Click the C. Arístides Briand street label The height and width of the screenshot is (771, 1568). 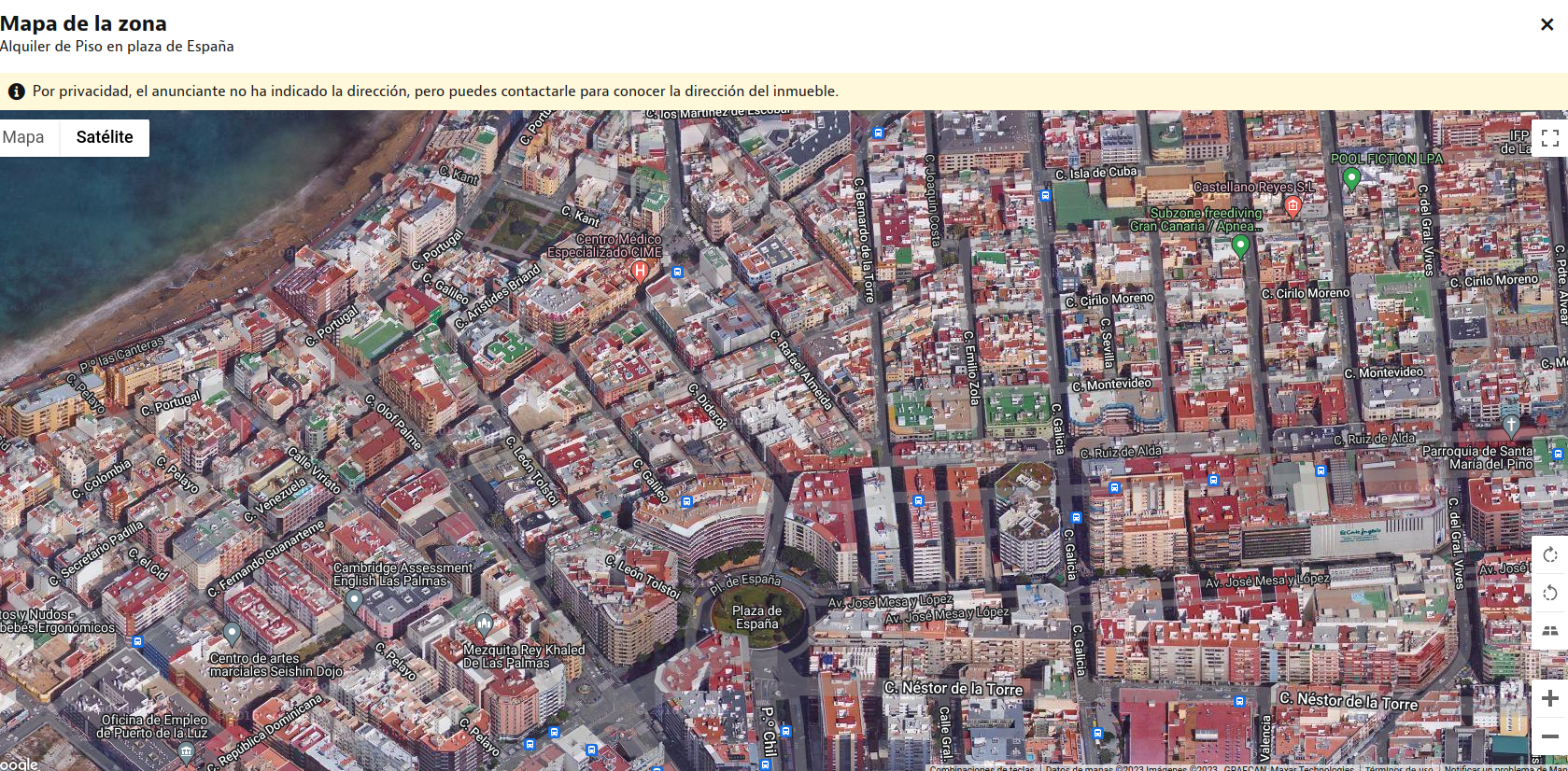pyautogui.click(x=498, y=296)
